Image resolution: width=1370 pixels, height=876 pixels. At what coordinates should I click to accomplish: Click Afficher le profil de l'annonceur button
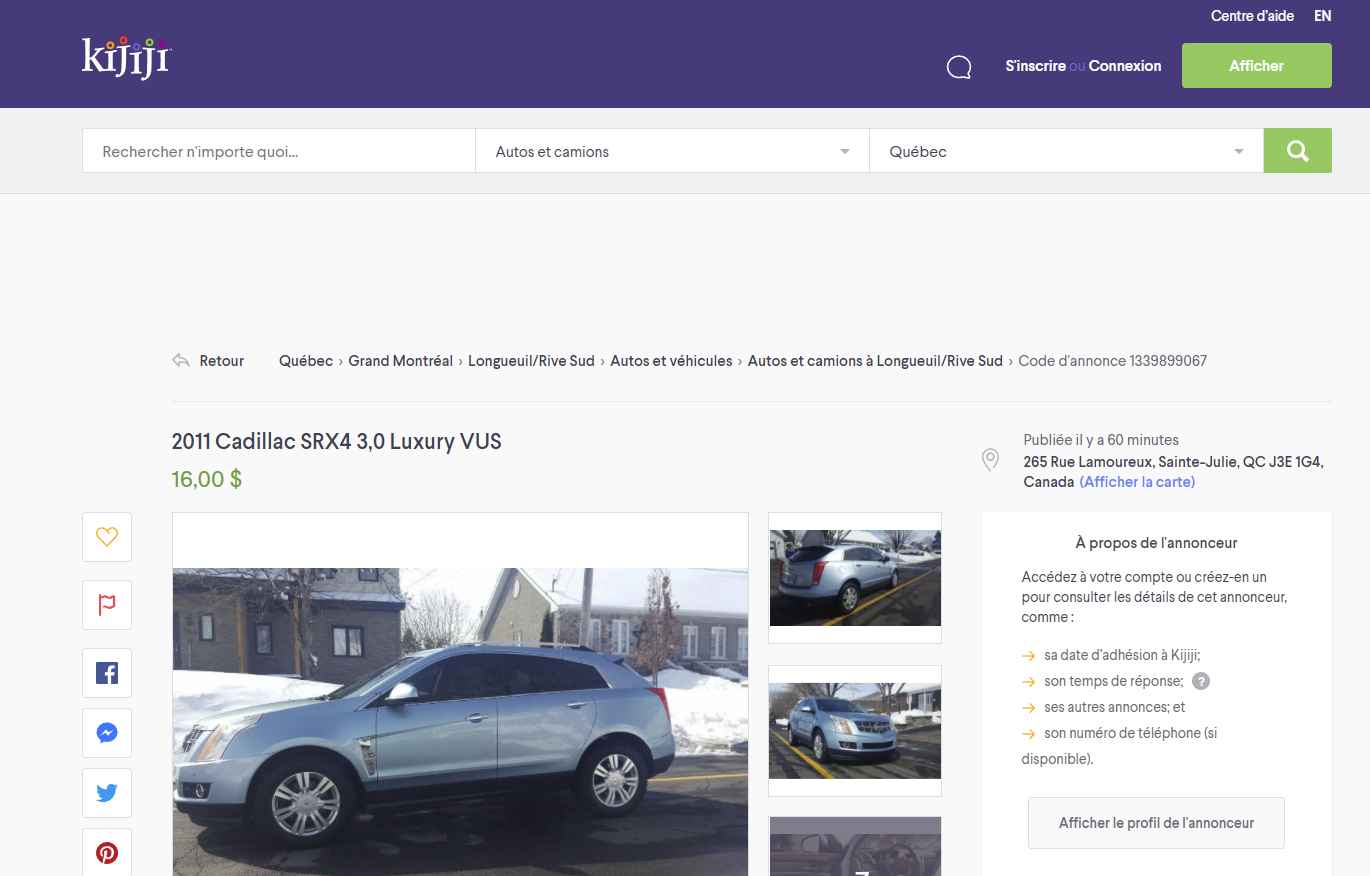[1156, 823]
